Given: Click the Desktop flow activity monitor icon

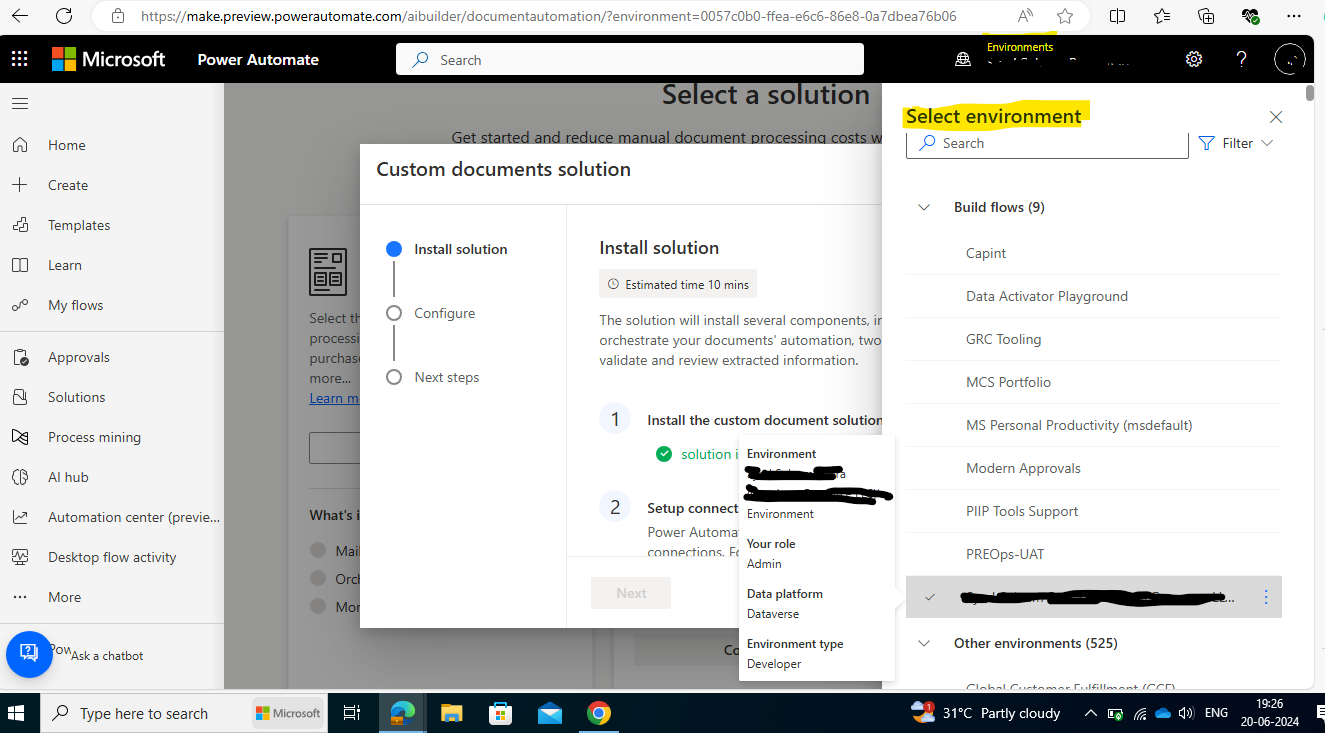Looking at the screenshot, I should pos(20,557).
